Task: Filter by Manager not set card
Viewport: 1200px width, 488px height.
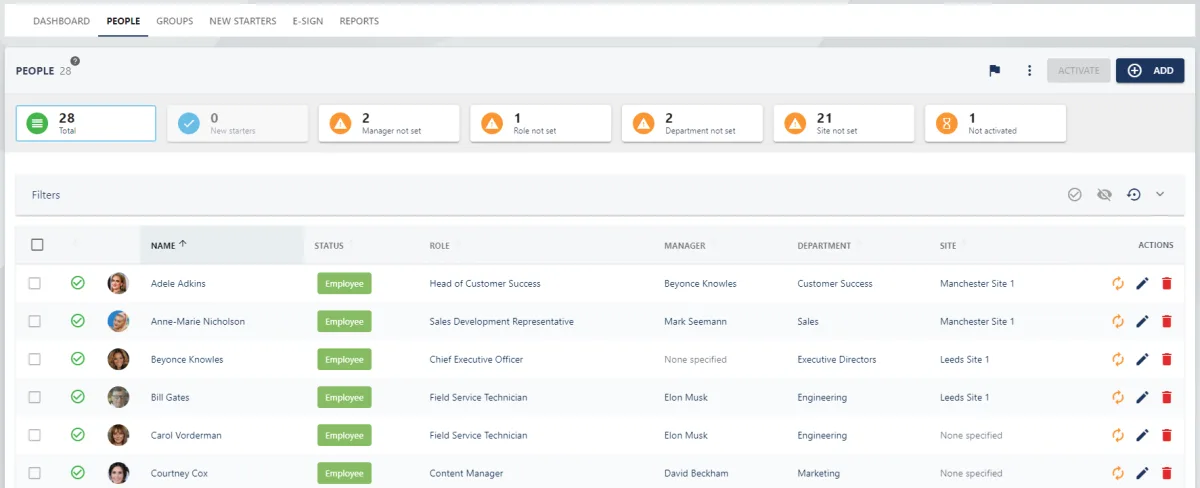Action: click(x=389, y=123)
